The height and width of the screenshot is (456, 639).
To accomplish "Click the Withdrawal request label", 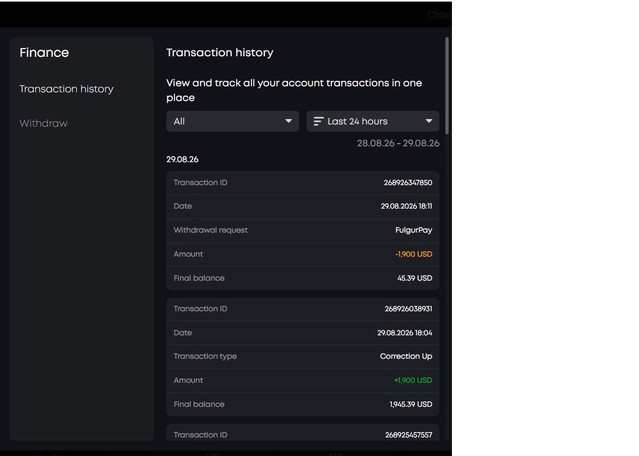I will pyautogui.click(x=210, y=230).
